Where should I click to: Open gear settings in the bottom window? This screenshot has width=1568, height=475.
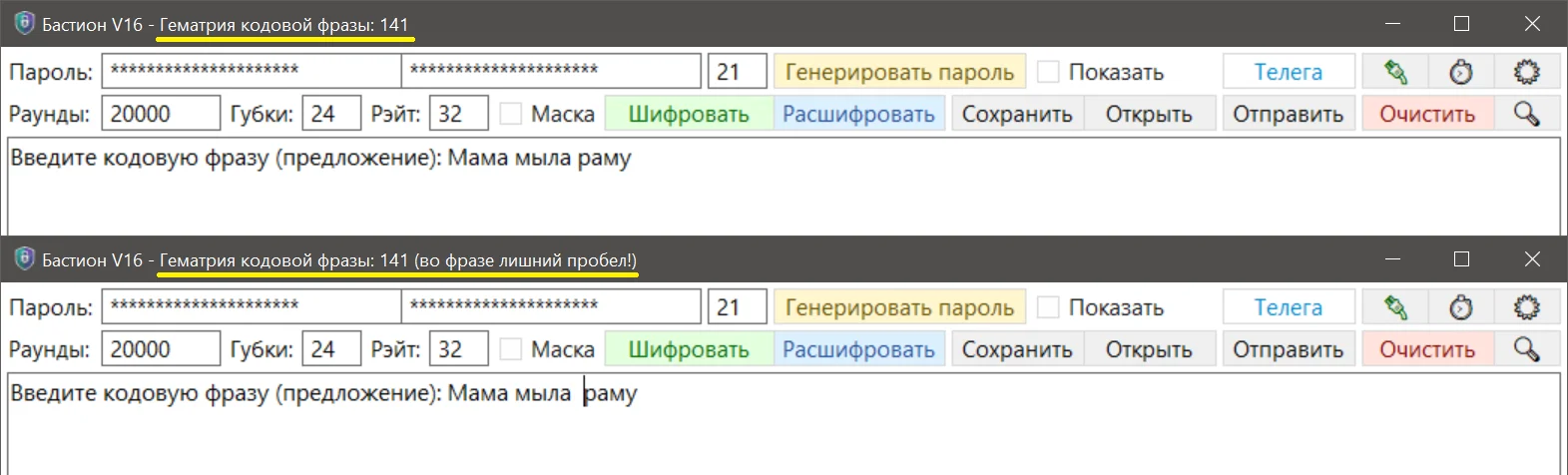pyautogui.click(x=1526, y=307)
